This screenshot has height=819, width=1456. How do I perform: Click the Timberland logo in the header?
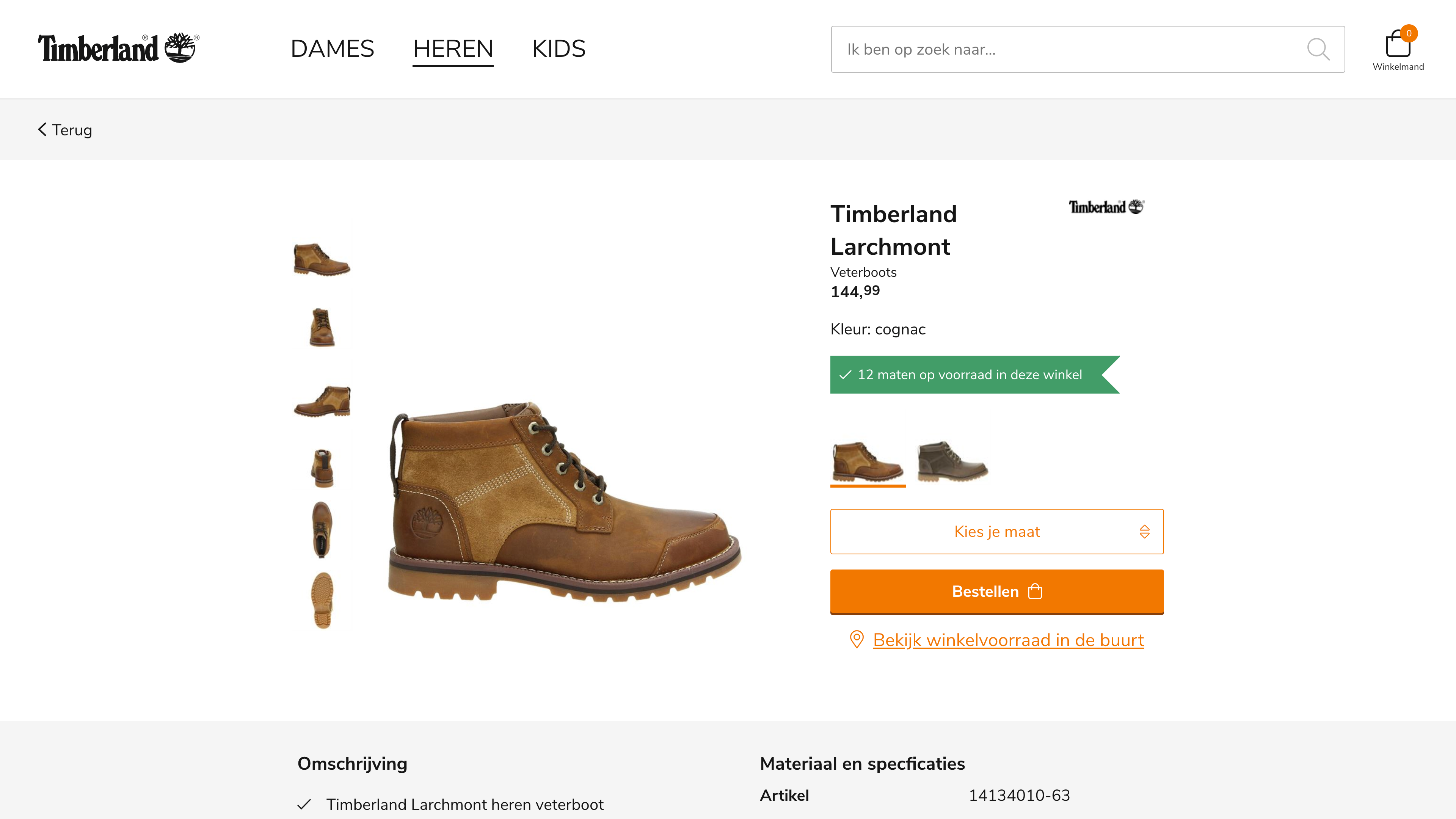(x=118, y=48)
